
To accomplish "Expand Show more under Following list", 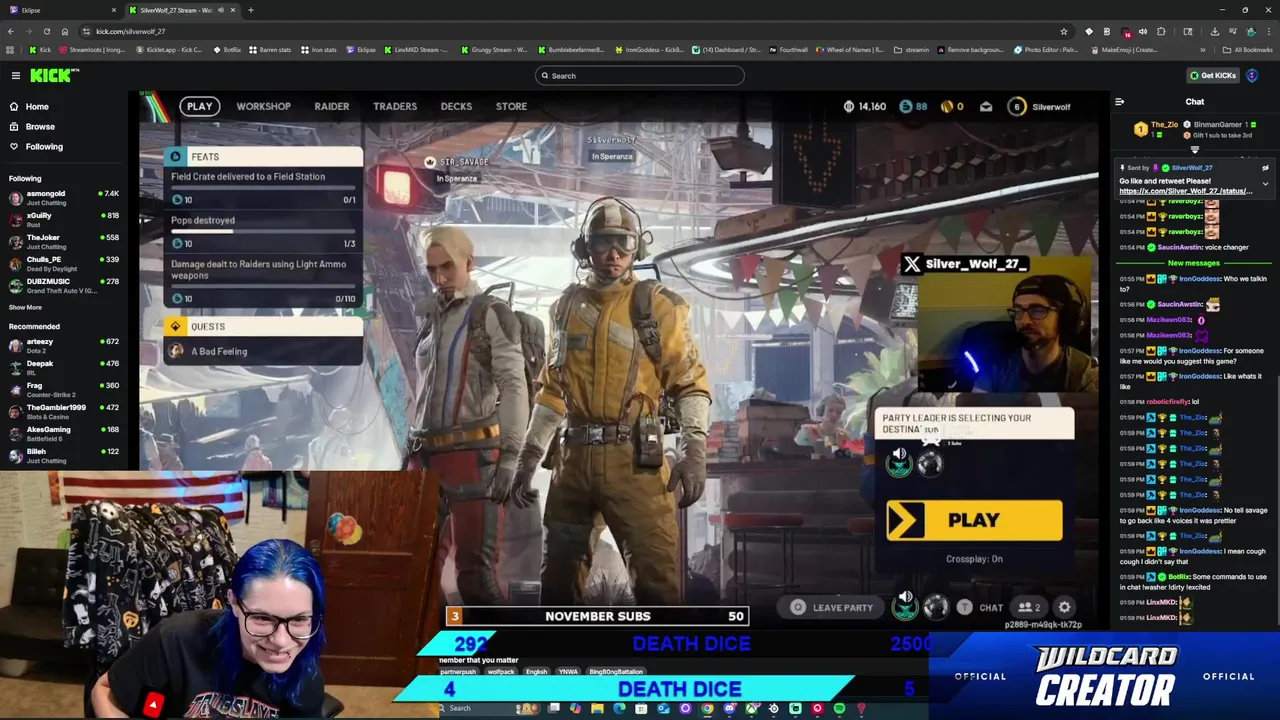I will (25, 308).
